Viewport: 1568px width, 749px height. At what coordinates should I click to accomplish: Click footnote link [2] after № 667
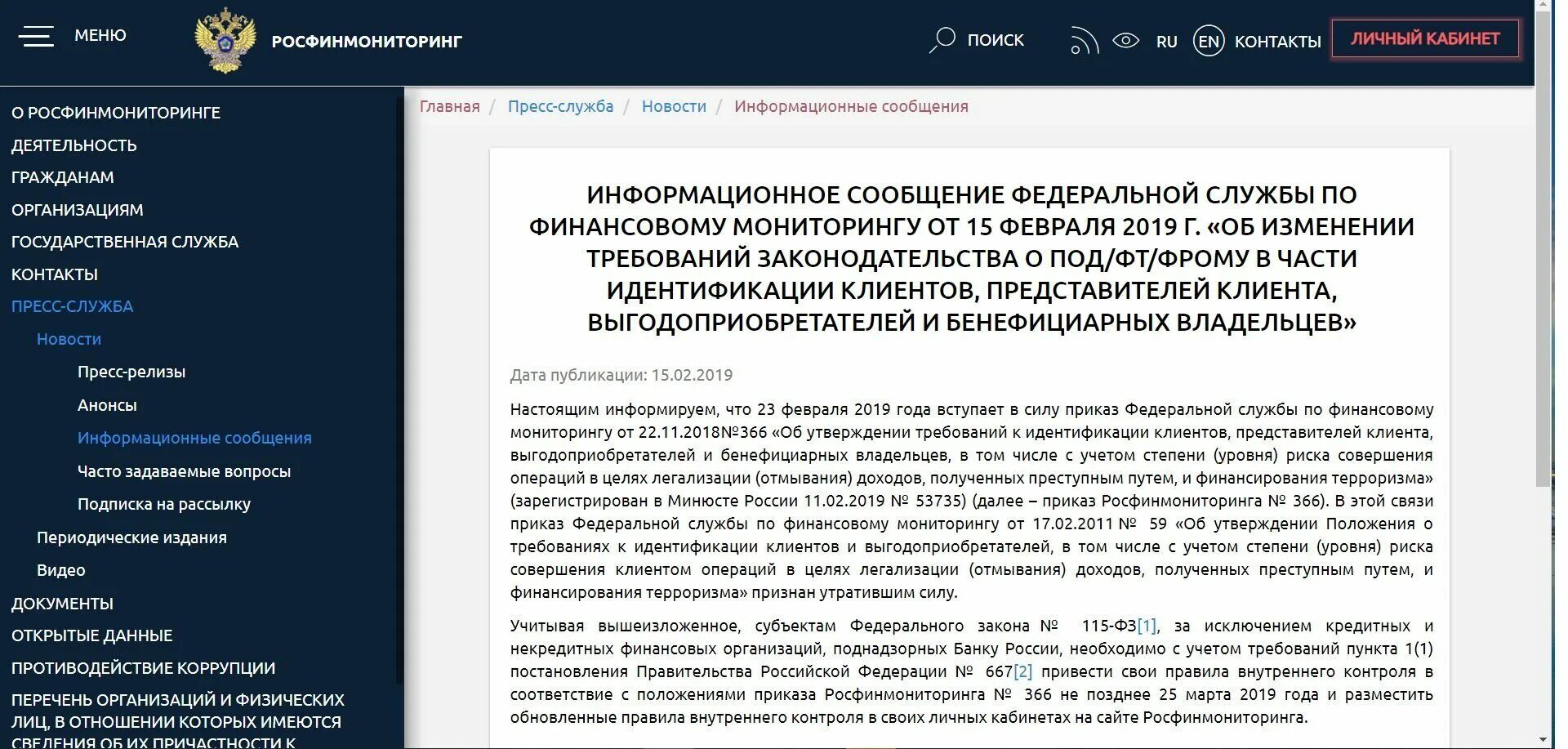[x=1023, y=671]
